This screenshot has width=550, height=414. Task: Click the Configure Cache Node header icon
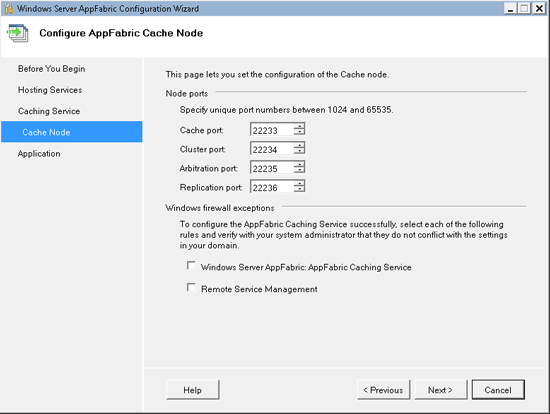17,33
